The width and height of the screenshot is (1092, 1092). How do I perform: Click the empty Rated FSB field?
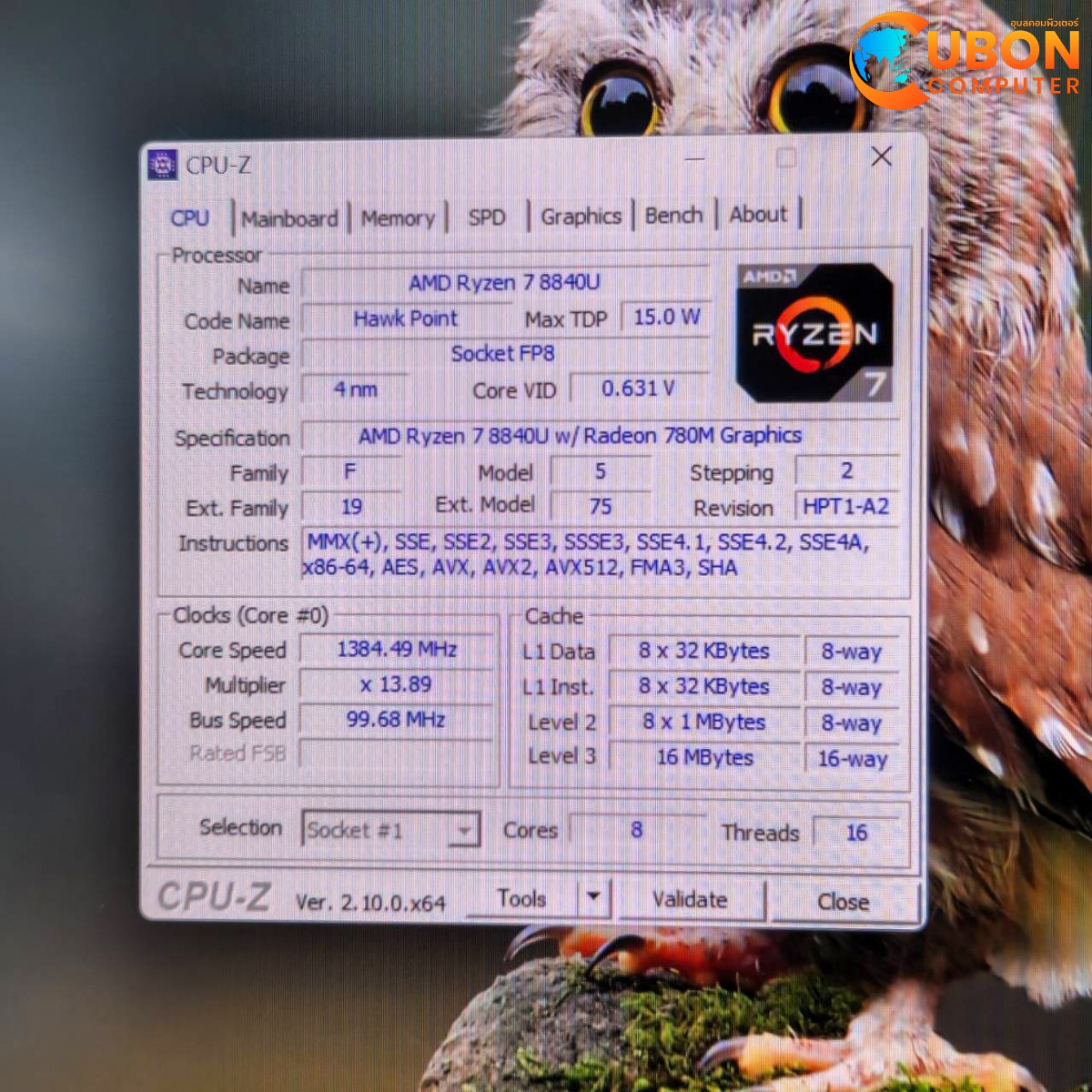point(396,754)
